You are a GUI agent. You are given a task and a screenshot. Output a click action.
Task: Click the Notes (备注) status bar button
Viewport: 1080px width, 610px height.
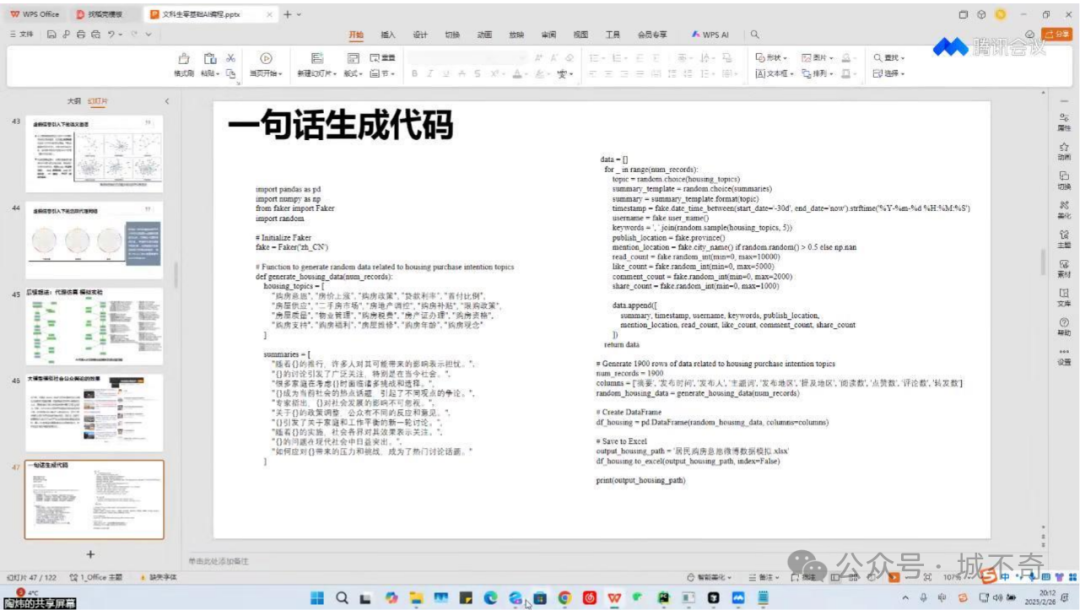coord(763,577)
